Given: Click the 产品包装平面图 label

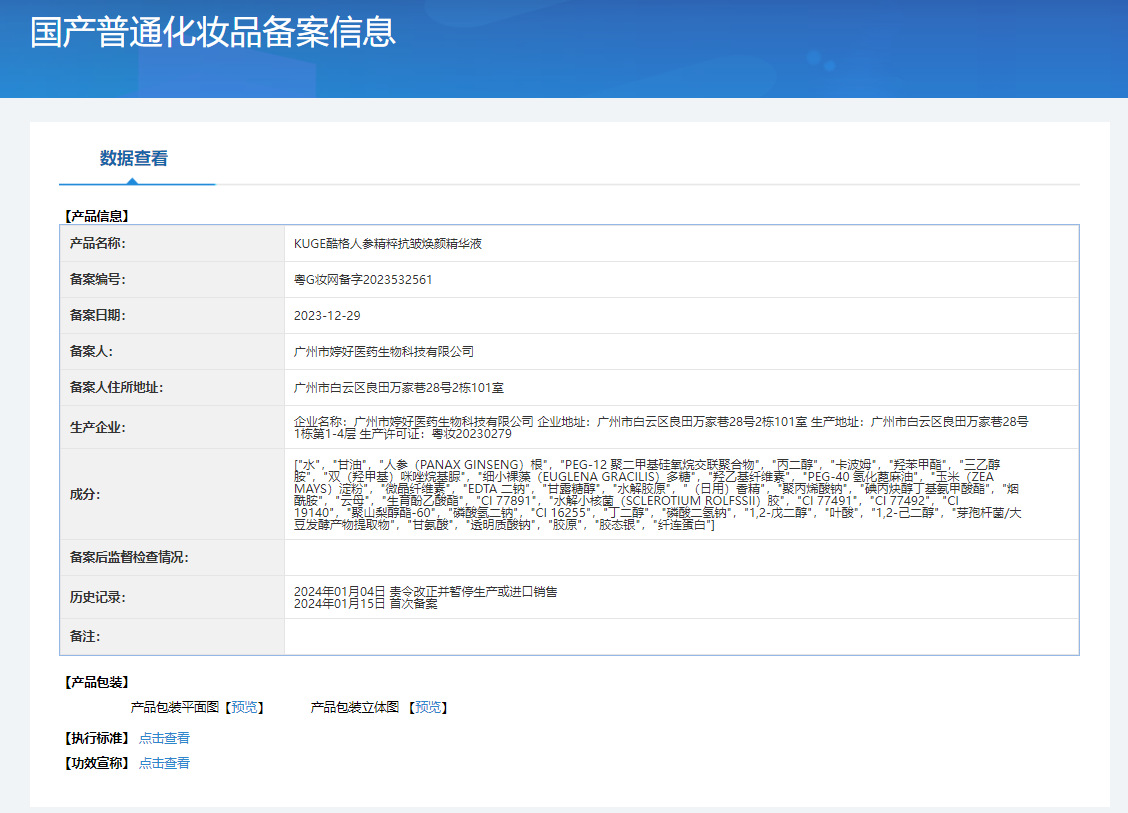Looking at the screenshot, I should pos(175,707).
